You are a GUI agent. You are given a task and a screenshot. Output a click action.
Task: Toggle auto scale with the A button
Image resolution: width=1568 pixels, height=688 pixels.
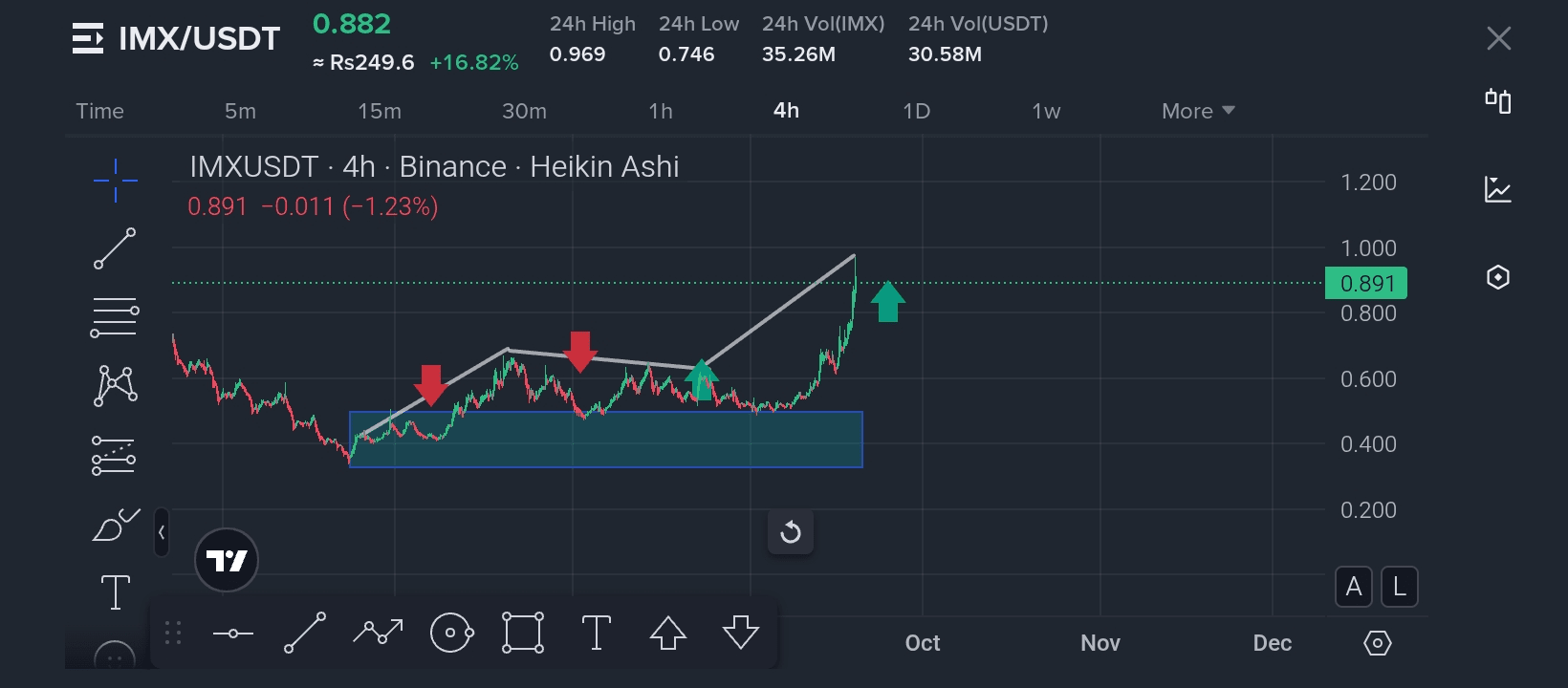(x=1354, y=587)
